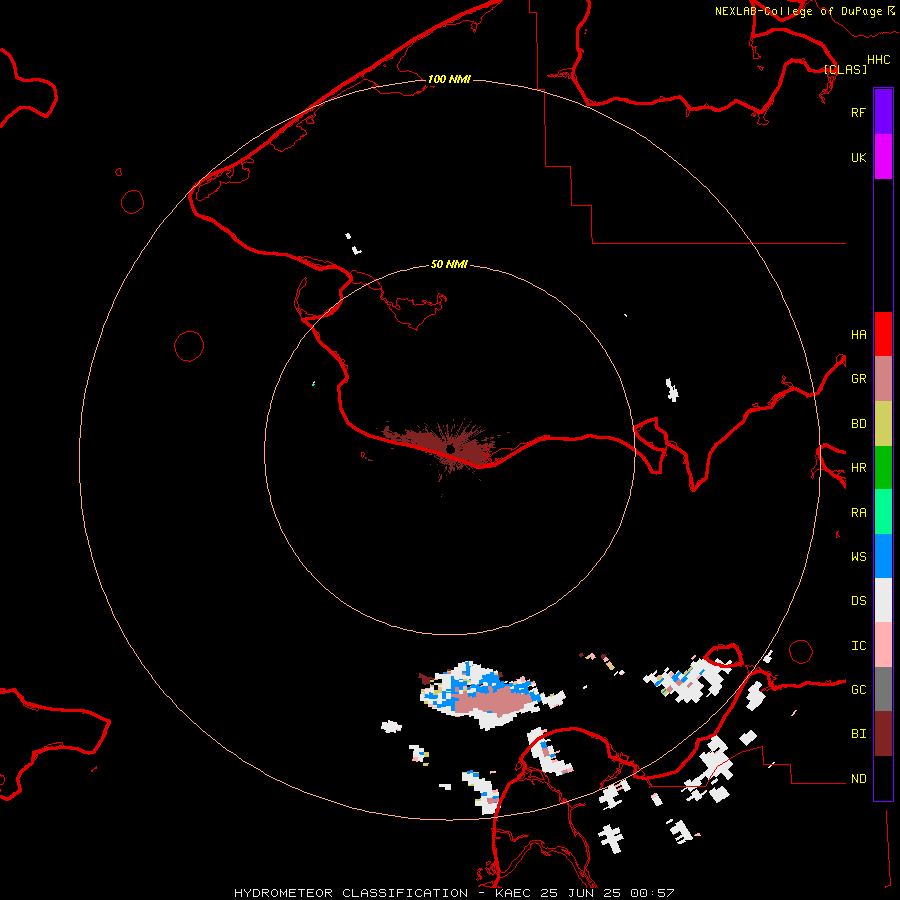Image resolution: width=900 pixels, height=900 pixels.
Task: Click the 100 NMI range ring label
Action: pyautogui.click(x=449, y=79)
